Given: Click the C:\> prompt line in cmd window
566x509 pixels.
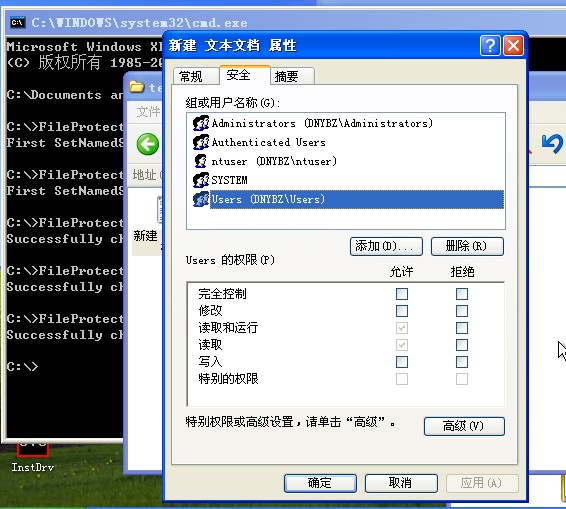Looking at the screenshot, I should 22,366.
